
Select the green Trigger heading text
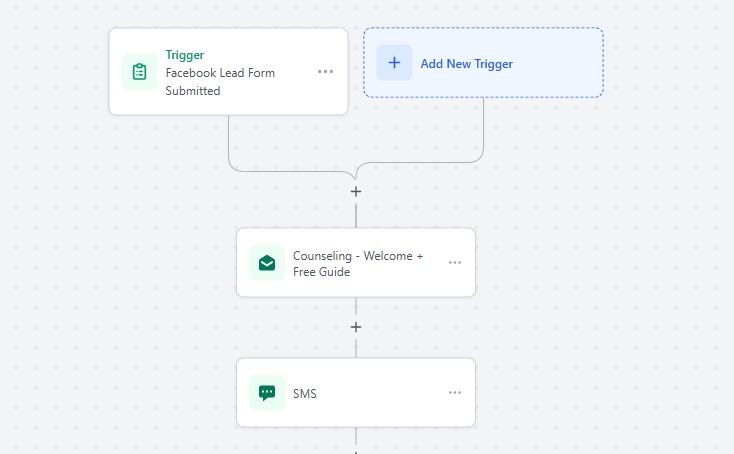click(x=185, y=55)
